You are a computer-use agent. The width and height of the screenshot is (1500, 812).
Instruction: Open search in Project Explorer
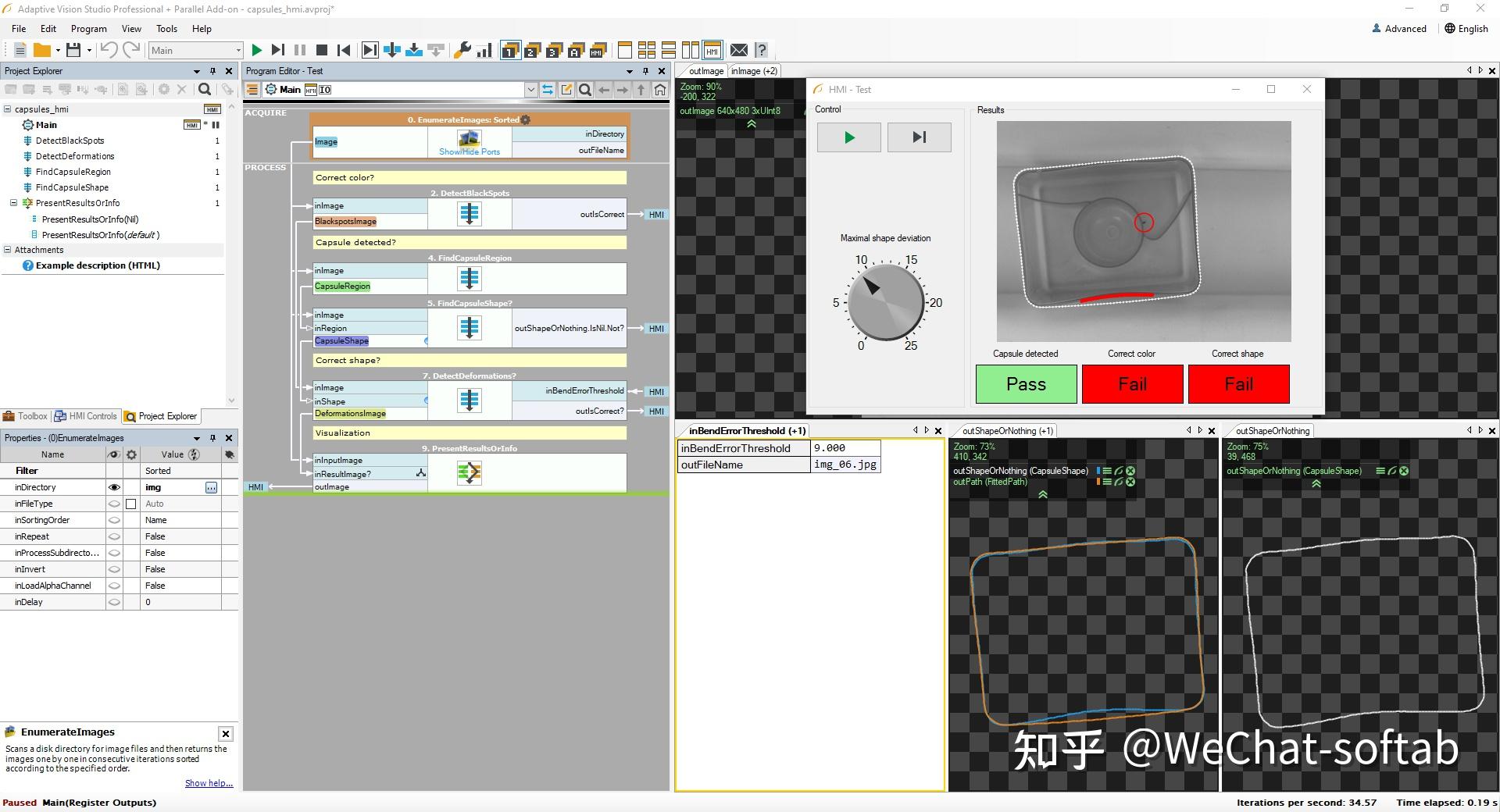pos(204,90)
